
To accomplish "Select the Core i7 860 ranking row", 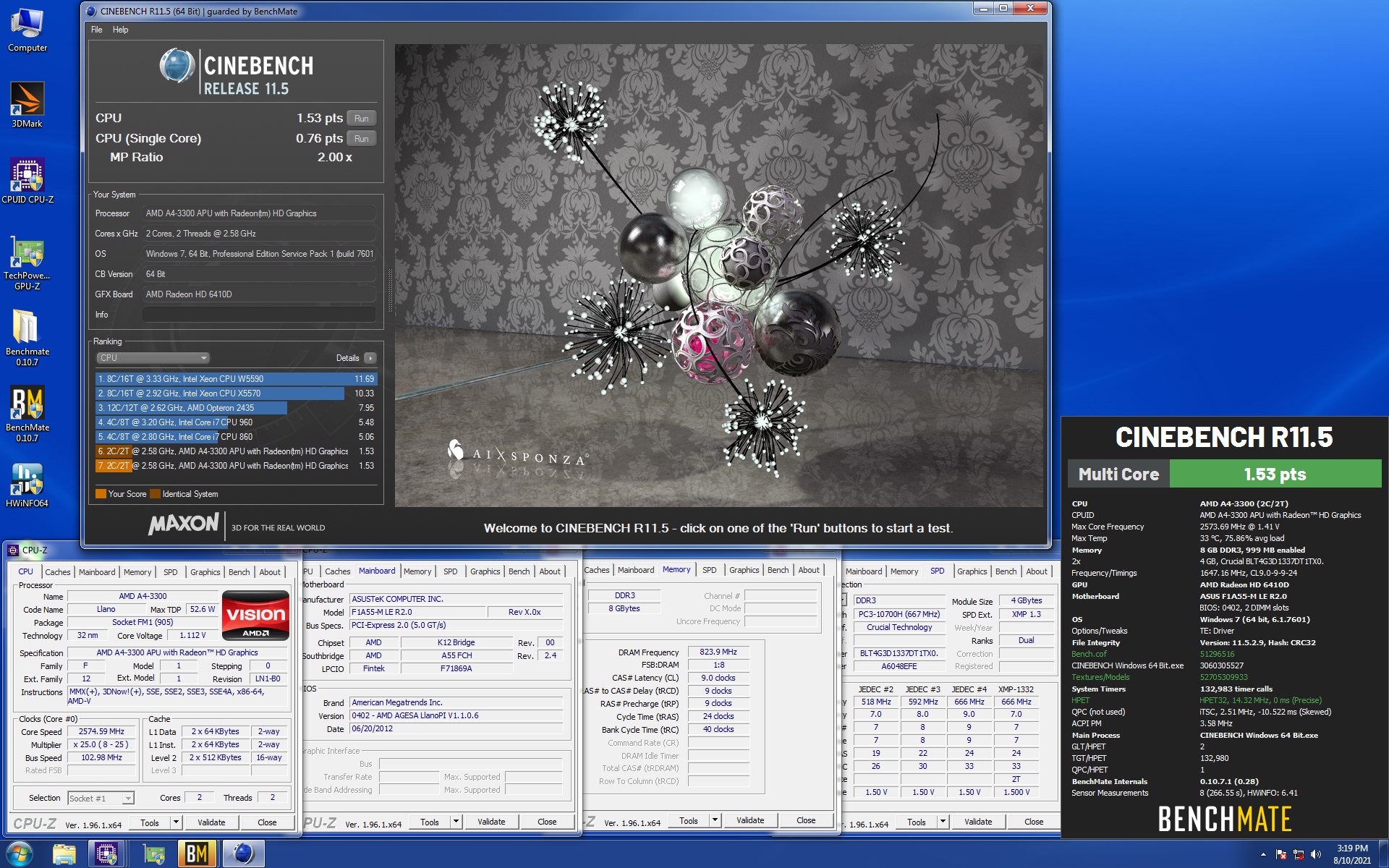I will pyautogui.click(x=236, y=437).
